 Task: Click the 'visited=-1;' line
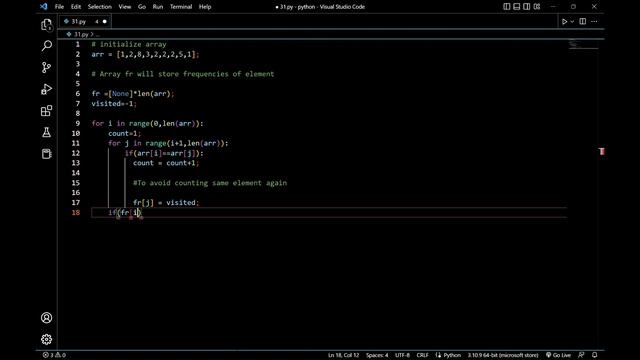114,104
